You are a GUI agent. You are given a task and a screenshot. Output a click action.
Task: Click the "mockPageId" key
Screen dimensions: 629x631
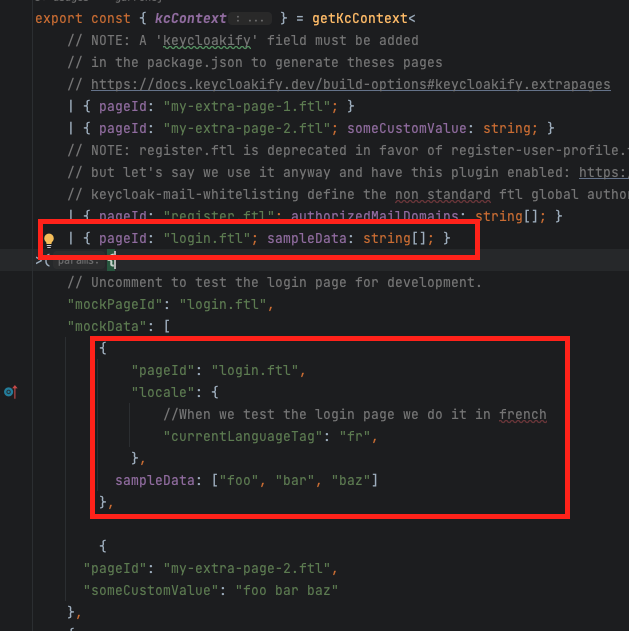115,304
